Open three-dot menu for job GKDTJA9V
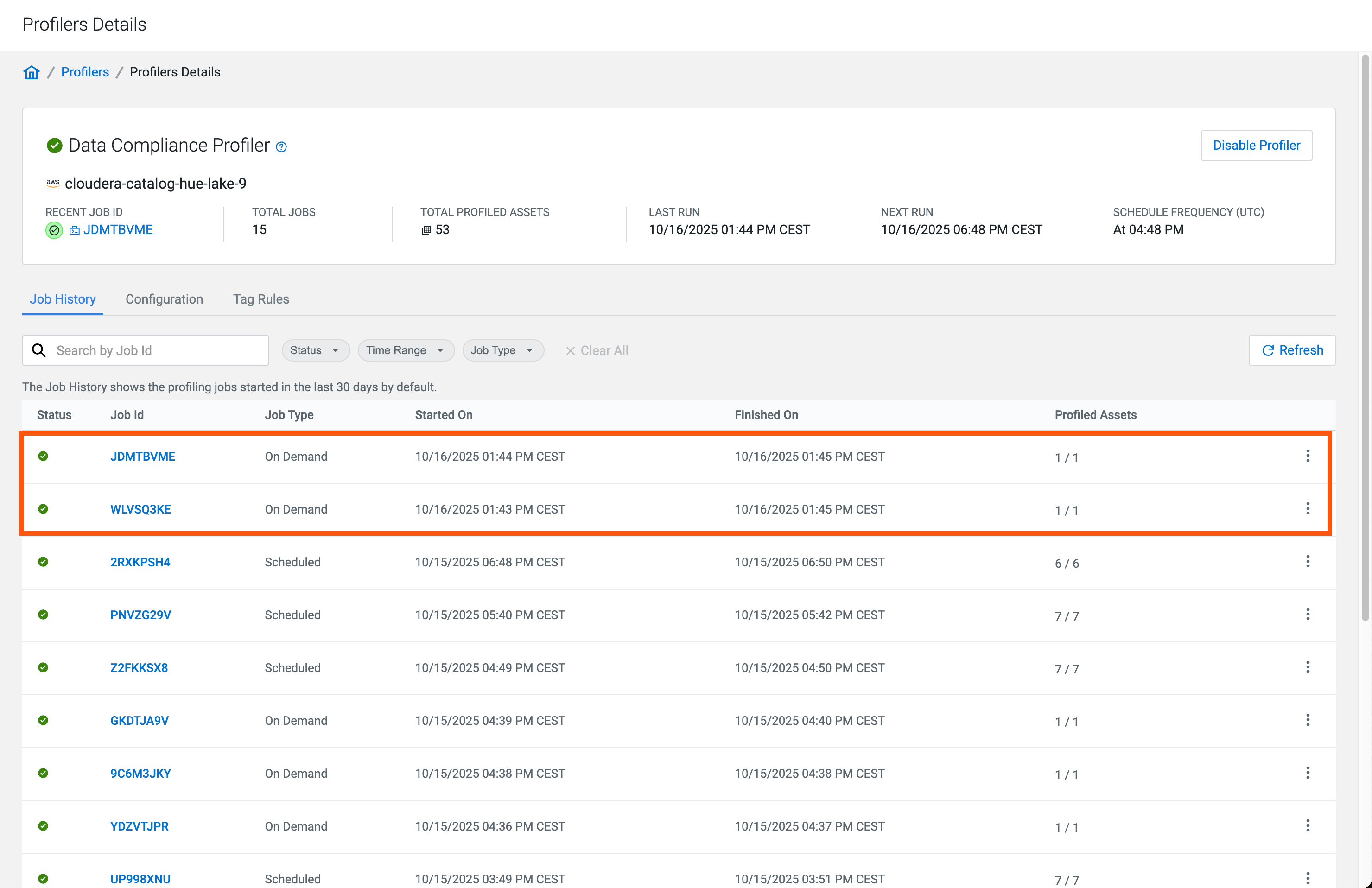The height and width of the screenshot is (888, 1372). 1308,720
